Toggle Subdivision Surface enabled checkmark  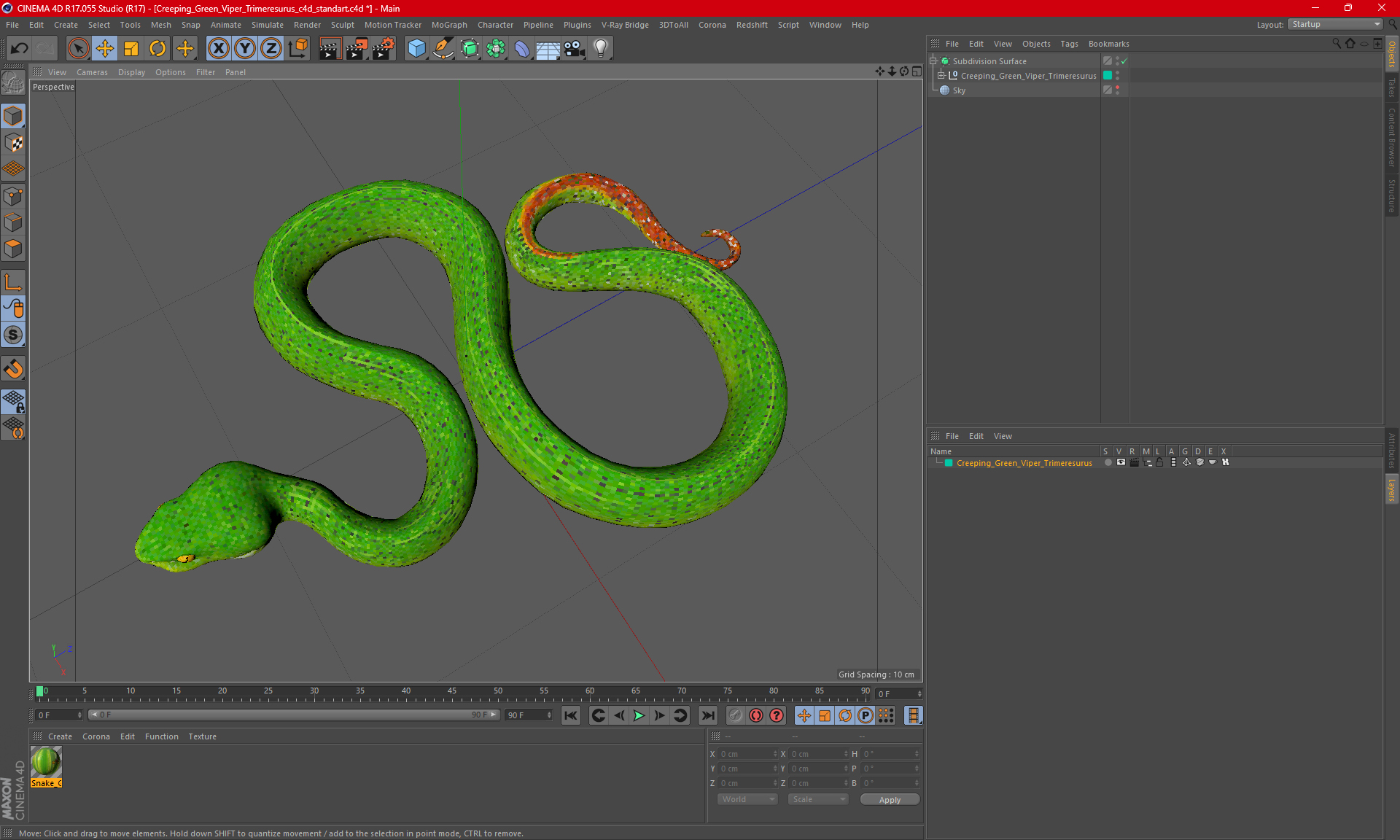point(1124,61)
